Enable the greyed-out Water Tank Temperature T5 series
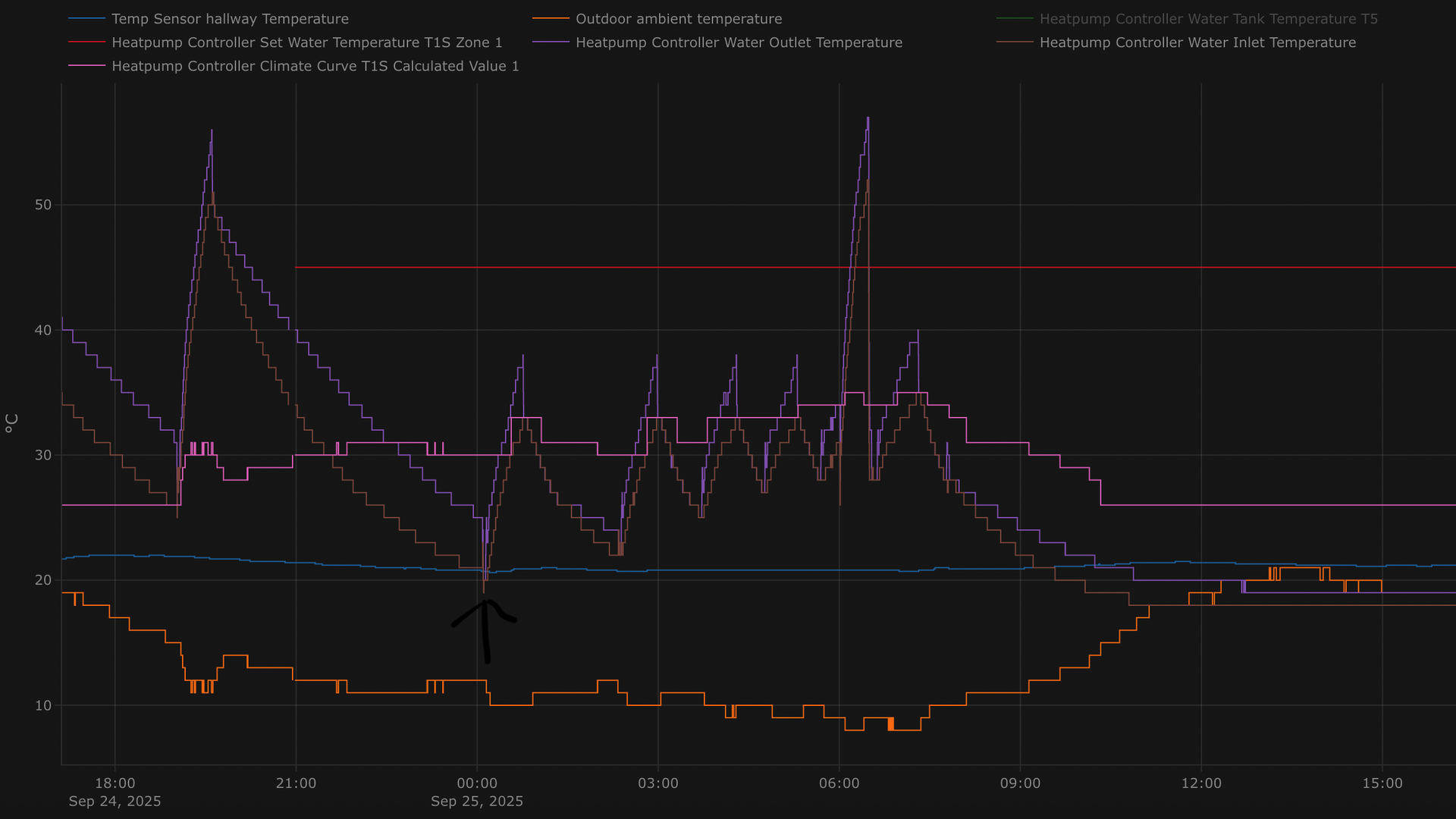1456x819 pixels. [x=1208, y=19]
